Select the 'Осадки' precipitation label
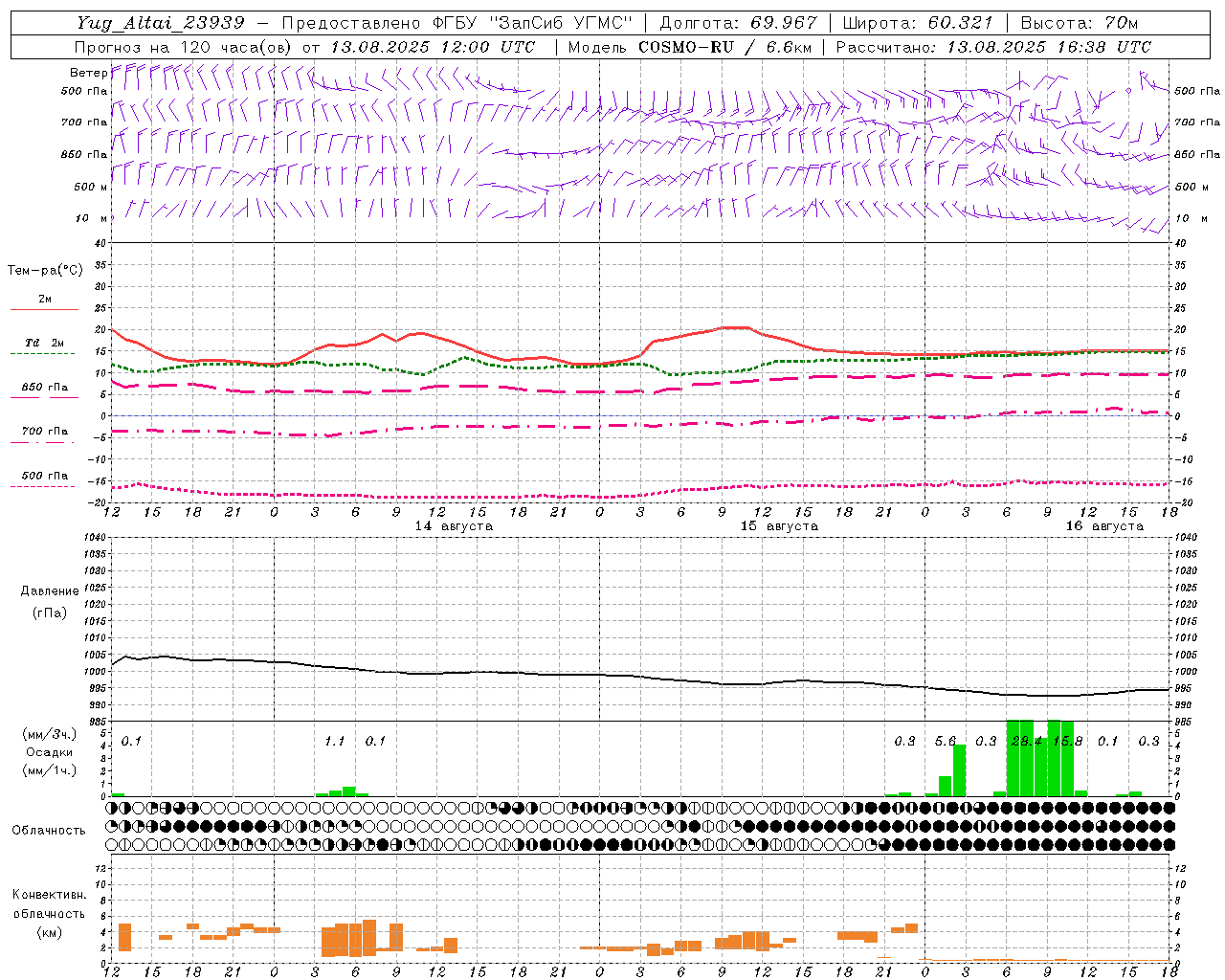 tap(50, 752)
